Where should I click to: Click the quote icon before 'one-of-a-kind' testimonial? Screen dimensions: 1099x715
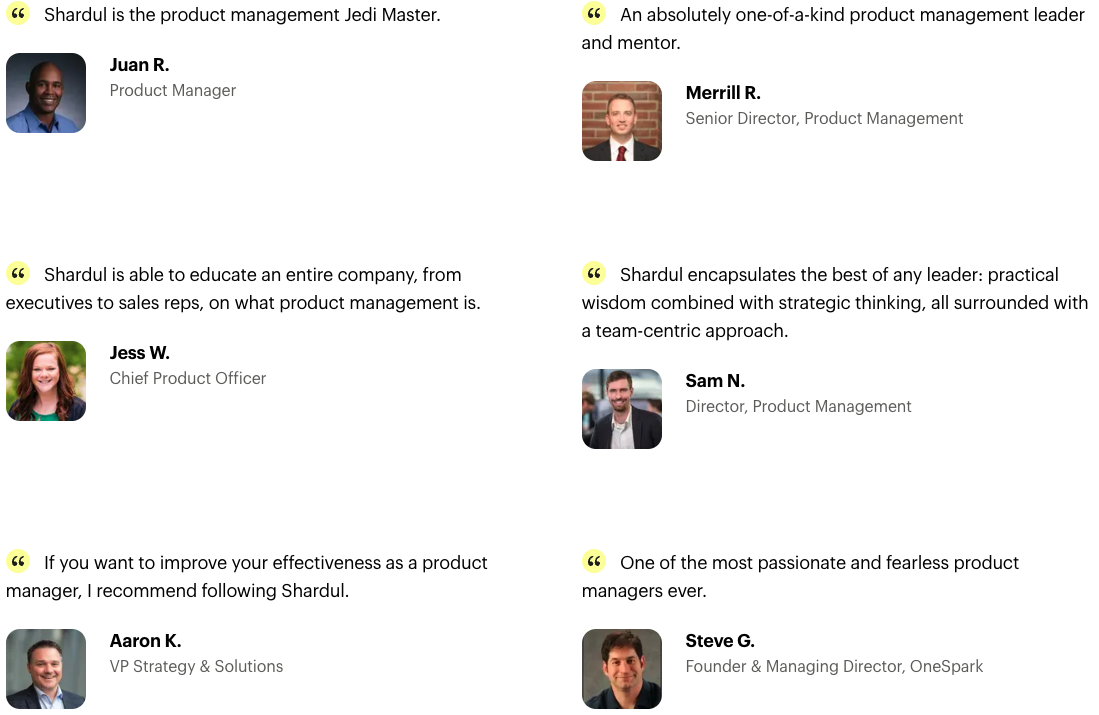[x=594, y=13]
